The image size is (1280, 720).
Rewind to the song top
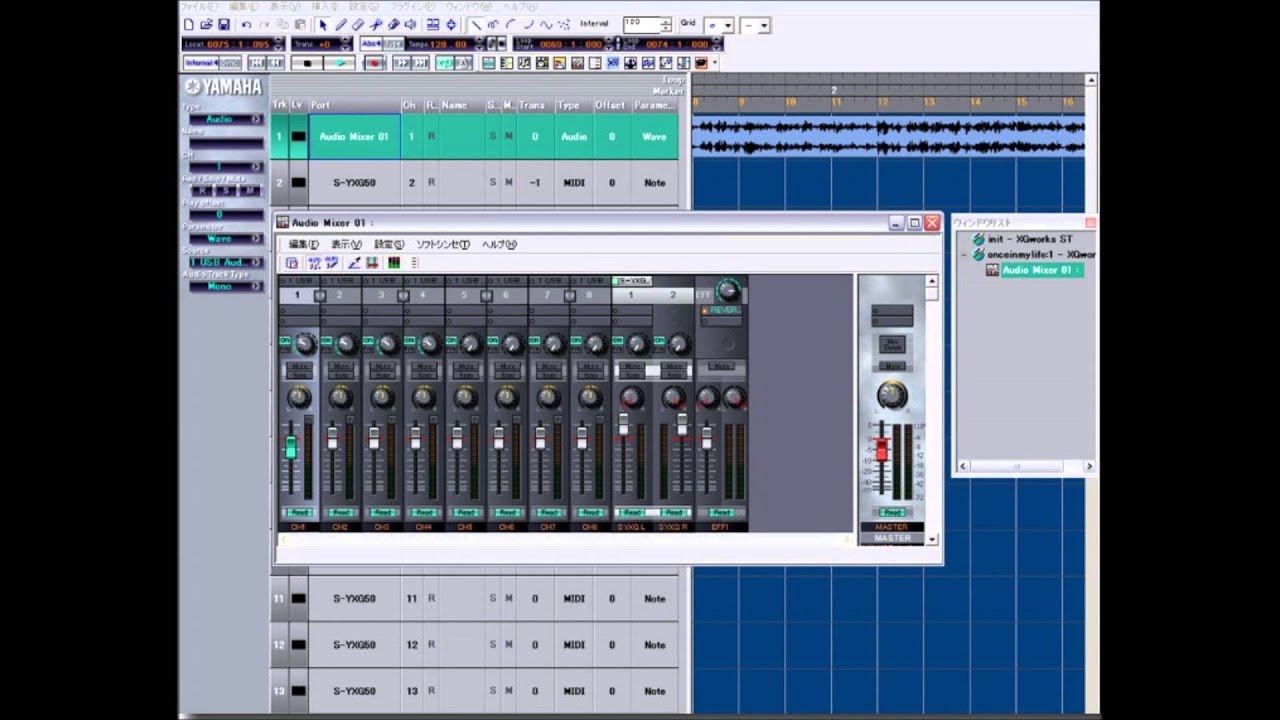click(x=256, y=62)
